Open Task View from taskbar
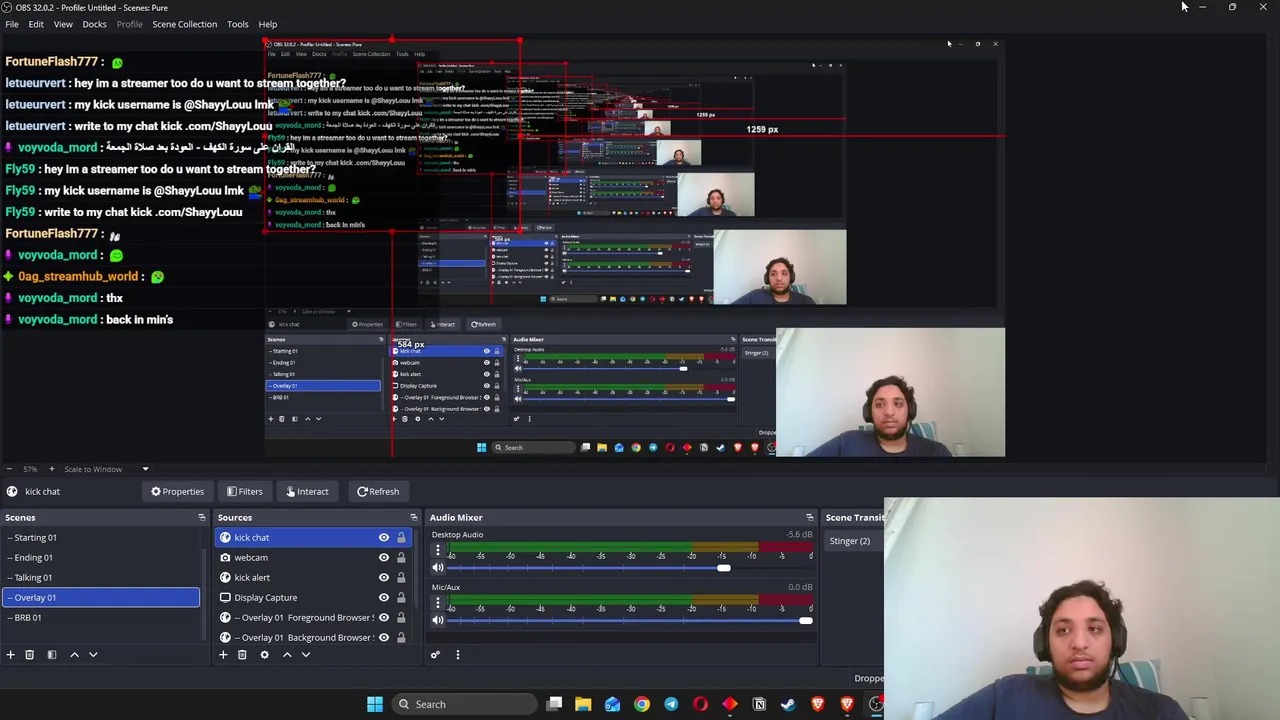The width and height of the screenshot is (1280, 720). 554,704
